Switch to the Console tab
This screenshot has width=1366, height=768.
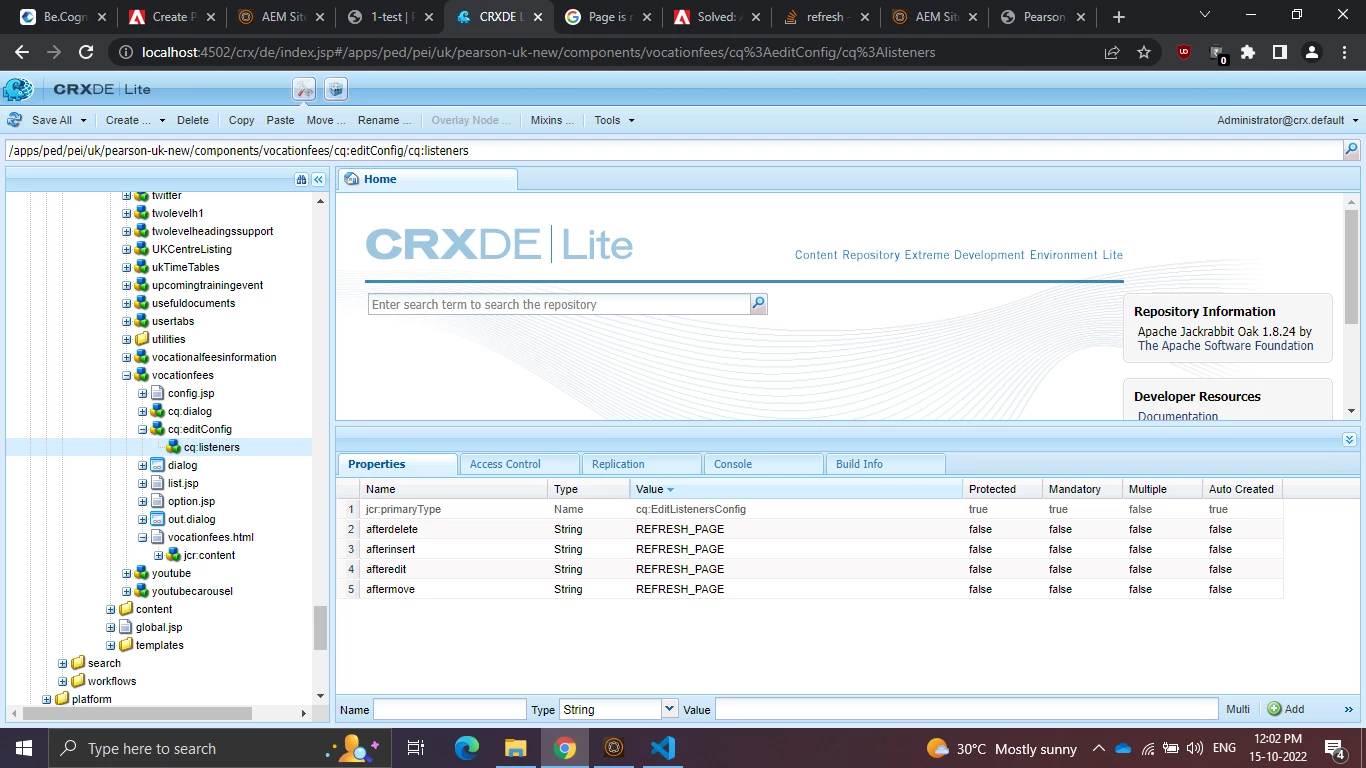click(x=763, y=464)
